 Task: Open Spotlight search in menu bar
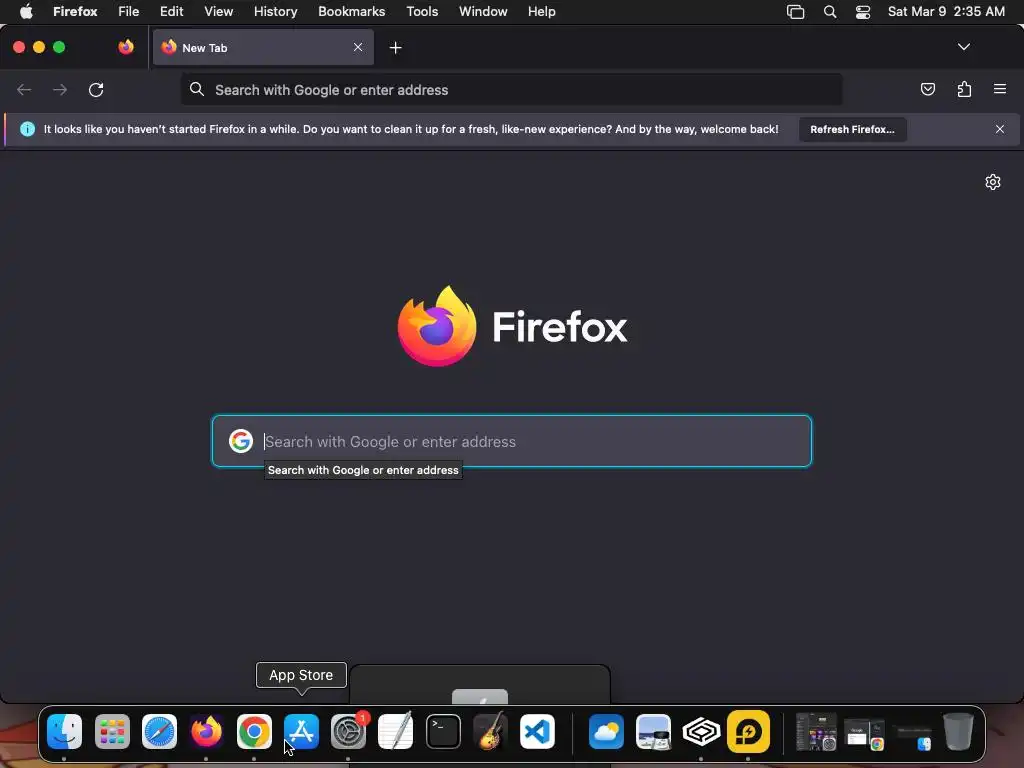coord(829,11)
